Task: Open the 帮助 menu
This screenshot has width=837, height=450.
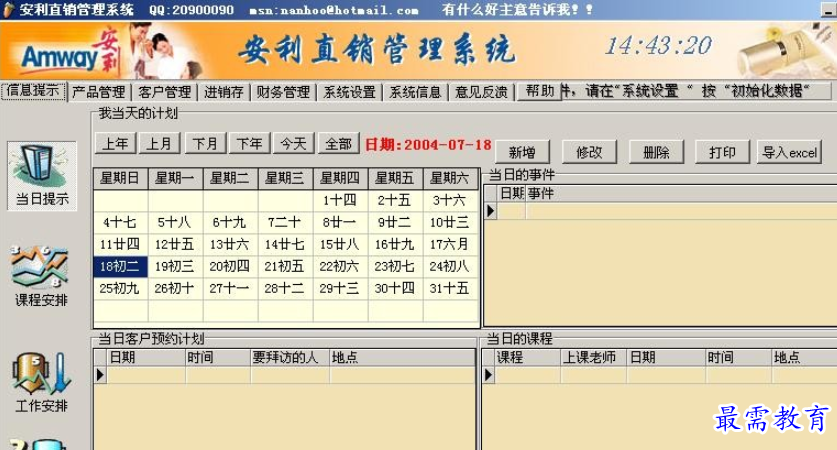Action: click(x=539, y=91)
